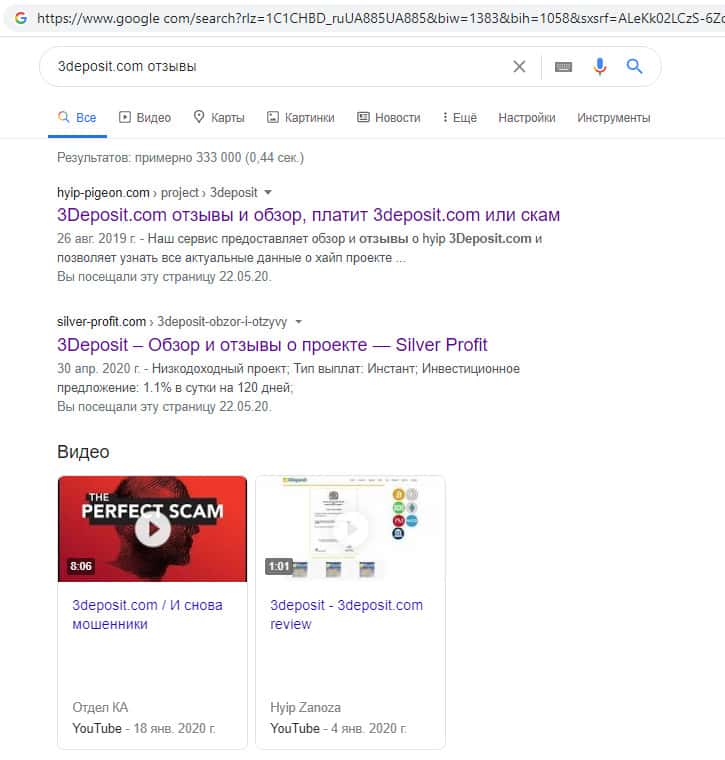Expand silver-profit.com result options arrow

point(299,321)
